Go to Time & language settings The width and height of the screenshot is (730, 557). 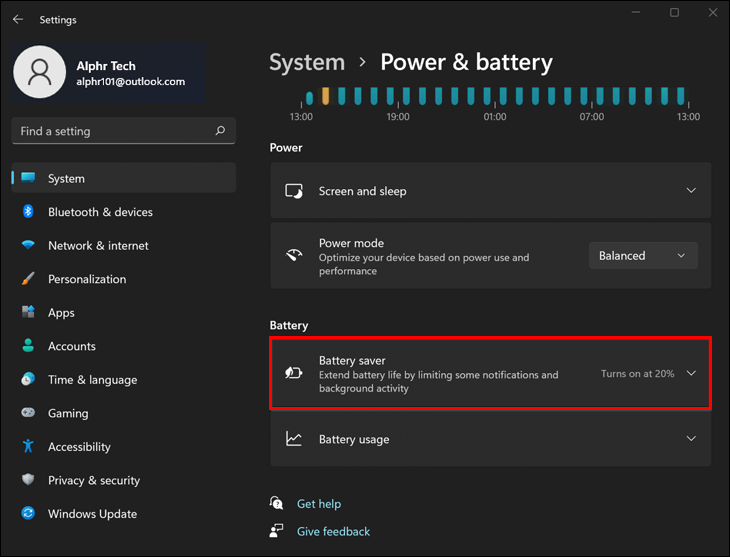pyautogui.click(x=91, y=380)
